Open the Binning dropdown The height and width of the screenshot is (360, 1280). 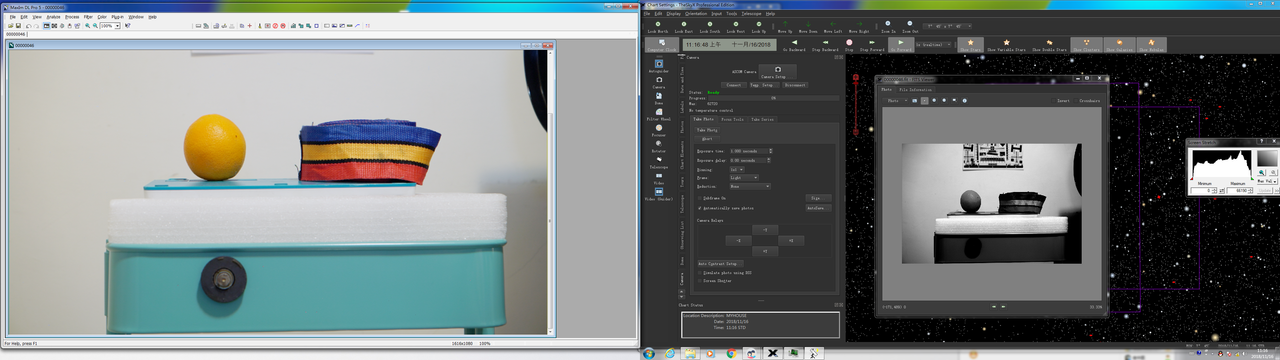738,169
